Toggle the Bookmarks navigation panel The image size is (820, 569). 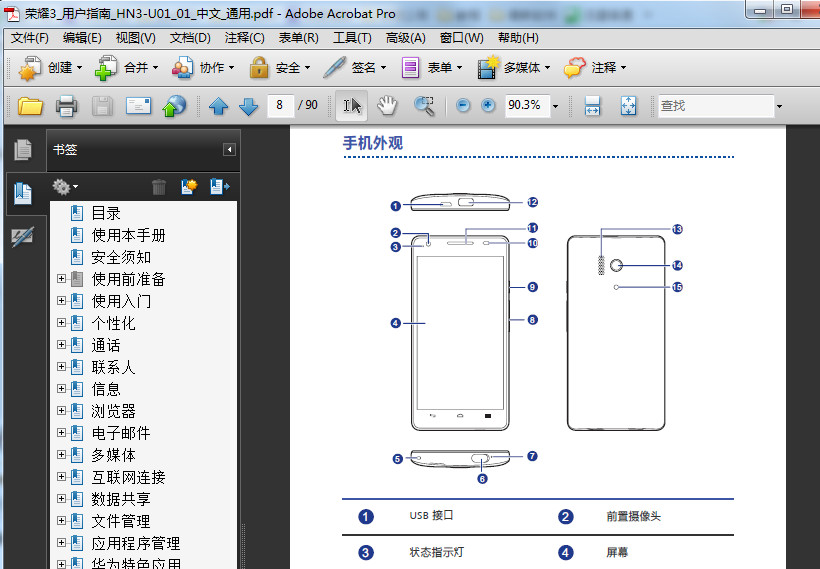22,193
